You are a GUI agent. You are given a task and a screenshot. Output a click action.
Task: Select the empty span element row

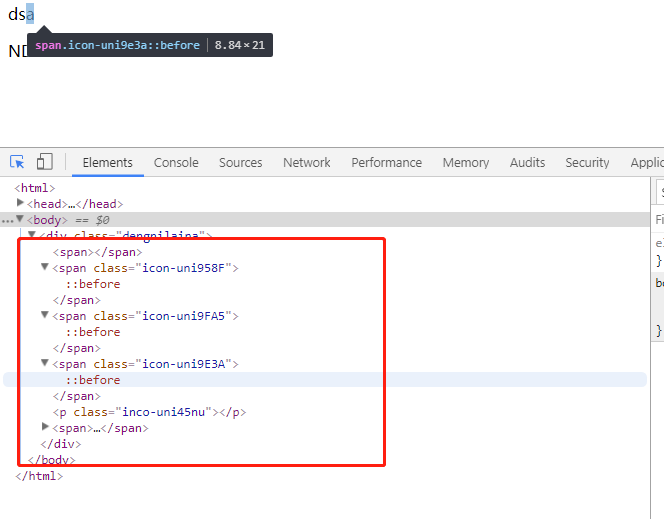point(97,252)
